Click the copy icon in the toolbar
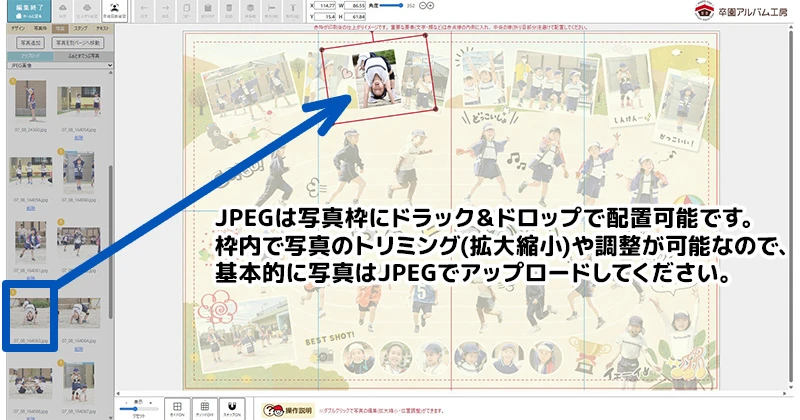 [187, 11]
